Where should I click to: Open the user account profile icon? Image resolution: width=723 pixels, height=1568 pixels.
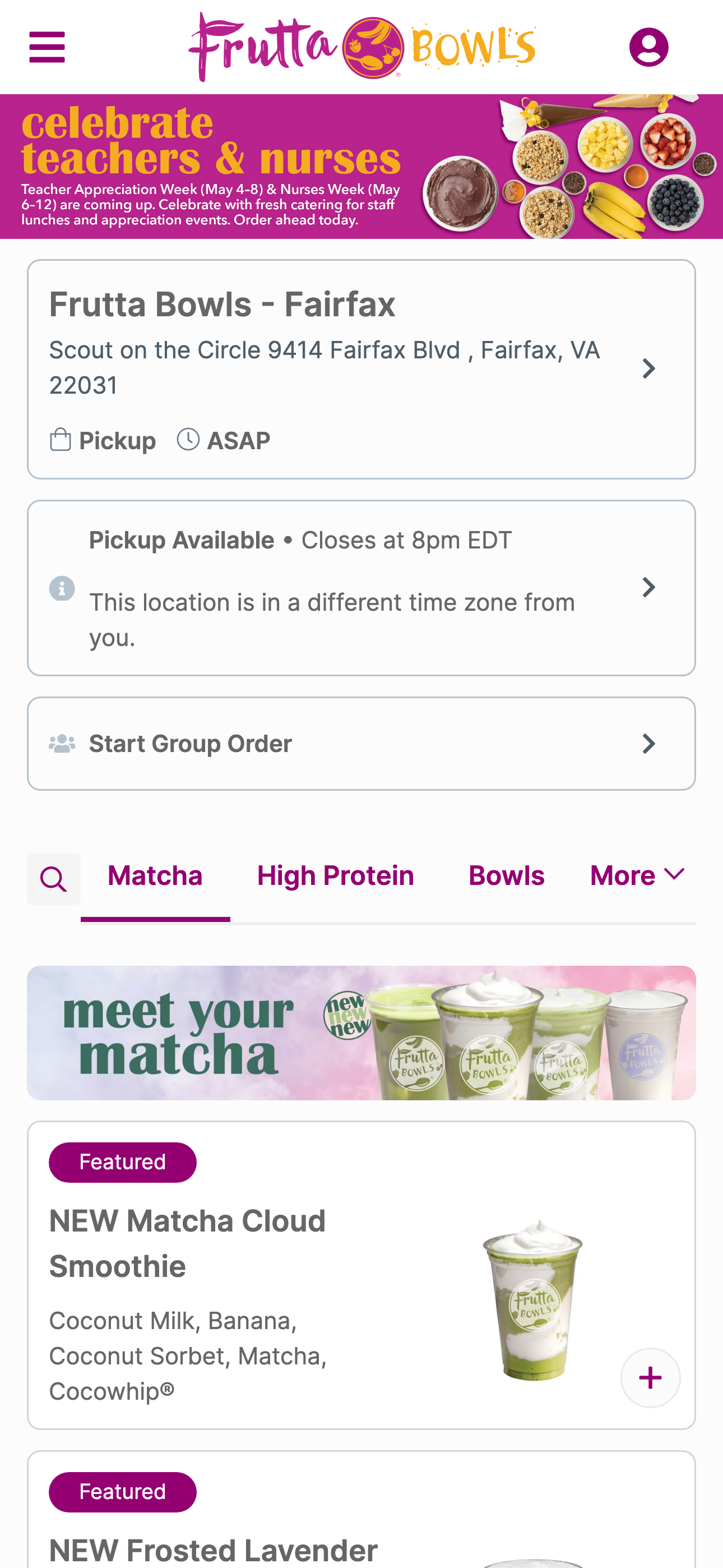[649, 47]
